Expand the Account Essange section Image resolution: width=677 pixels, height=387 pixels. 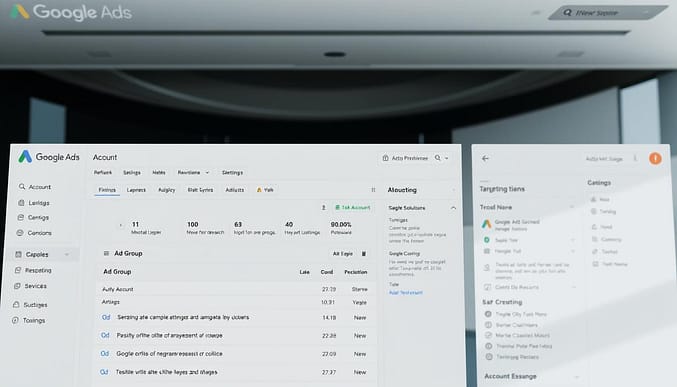click(x=576, y=377)
